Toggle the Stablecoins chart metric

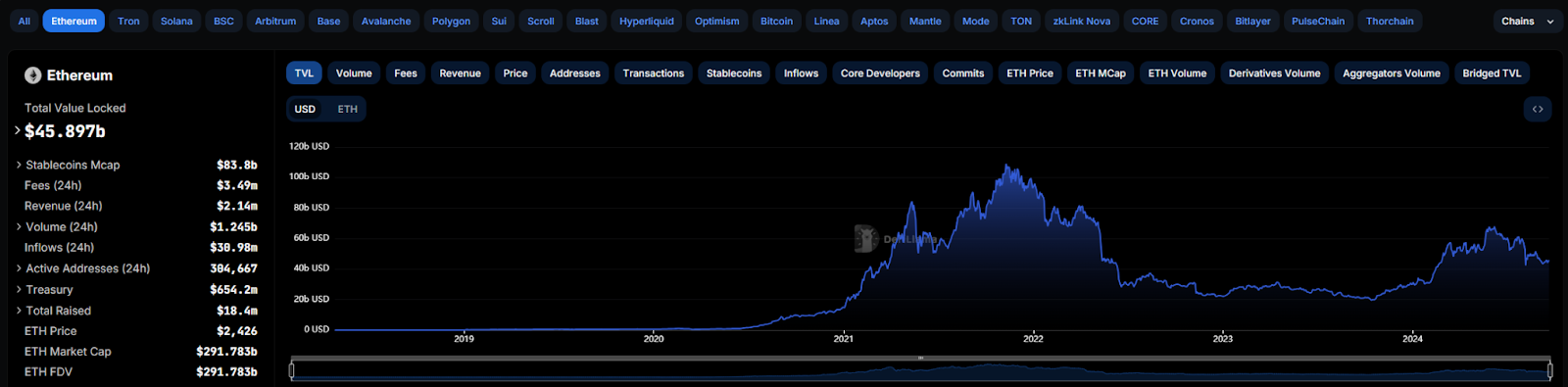(734, 73)
